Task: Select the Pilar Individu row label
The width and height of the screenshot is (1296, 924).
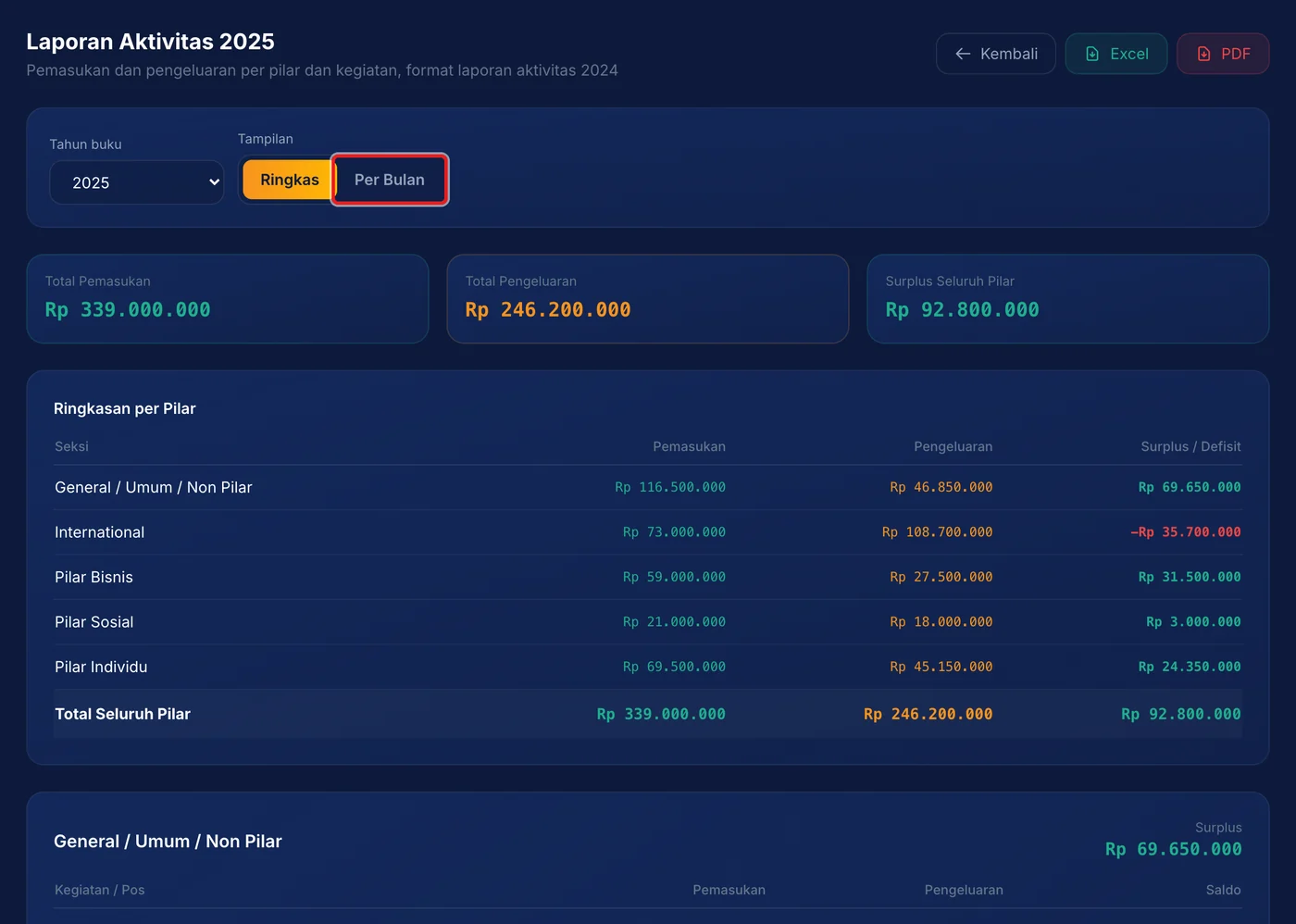Action: 101,667
